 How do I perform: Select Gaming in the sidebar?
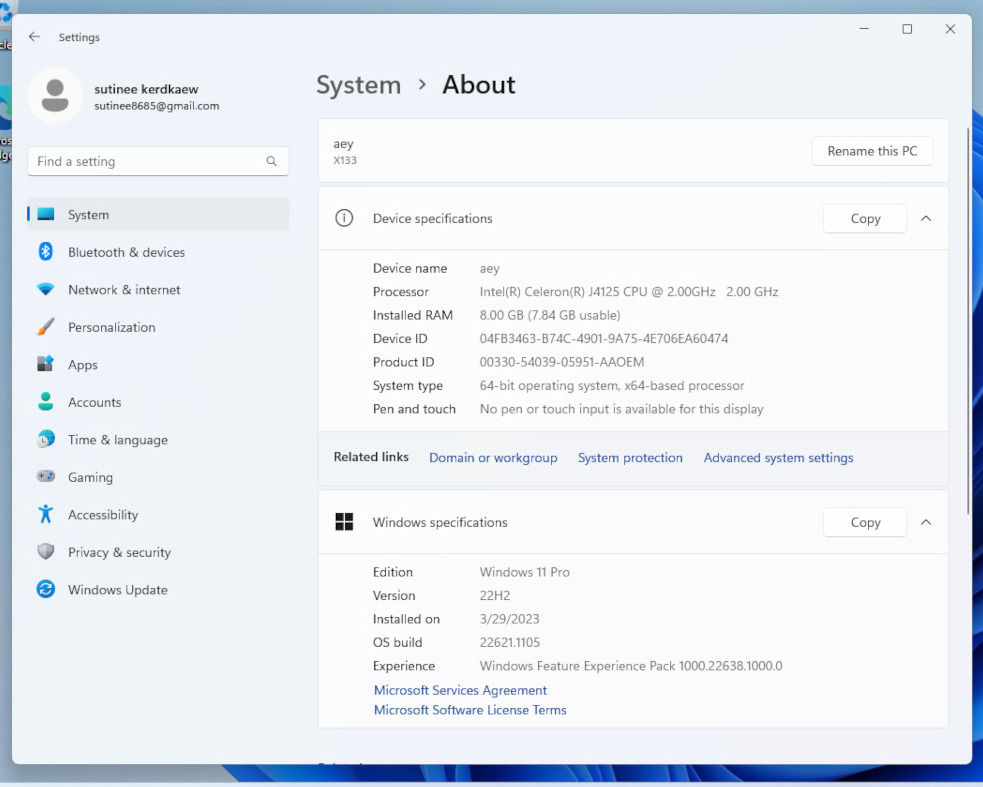[158, 477]
